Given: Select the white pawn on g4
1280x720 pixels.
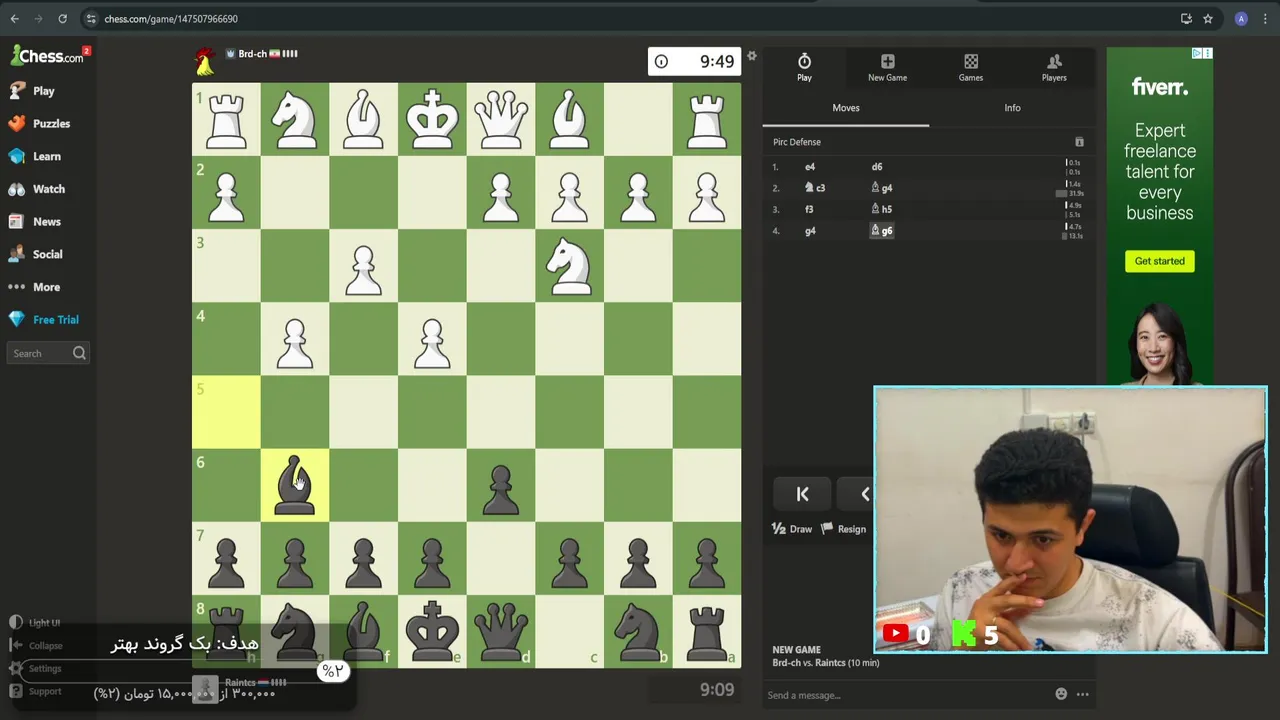Looking at the screenshot, I should [x=295, y=339].
